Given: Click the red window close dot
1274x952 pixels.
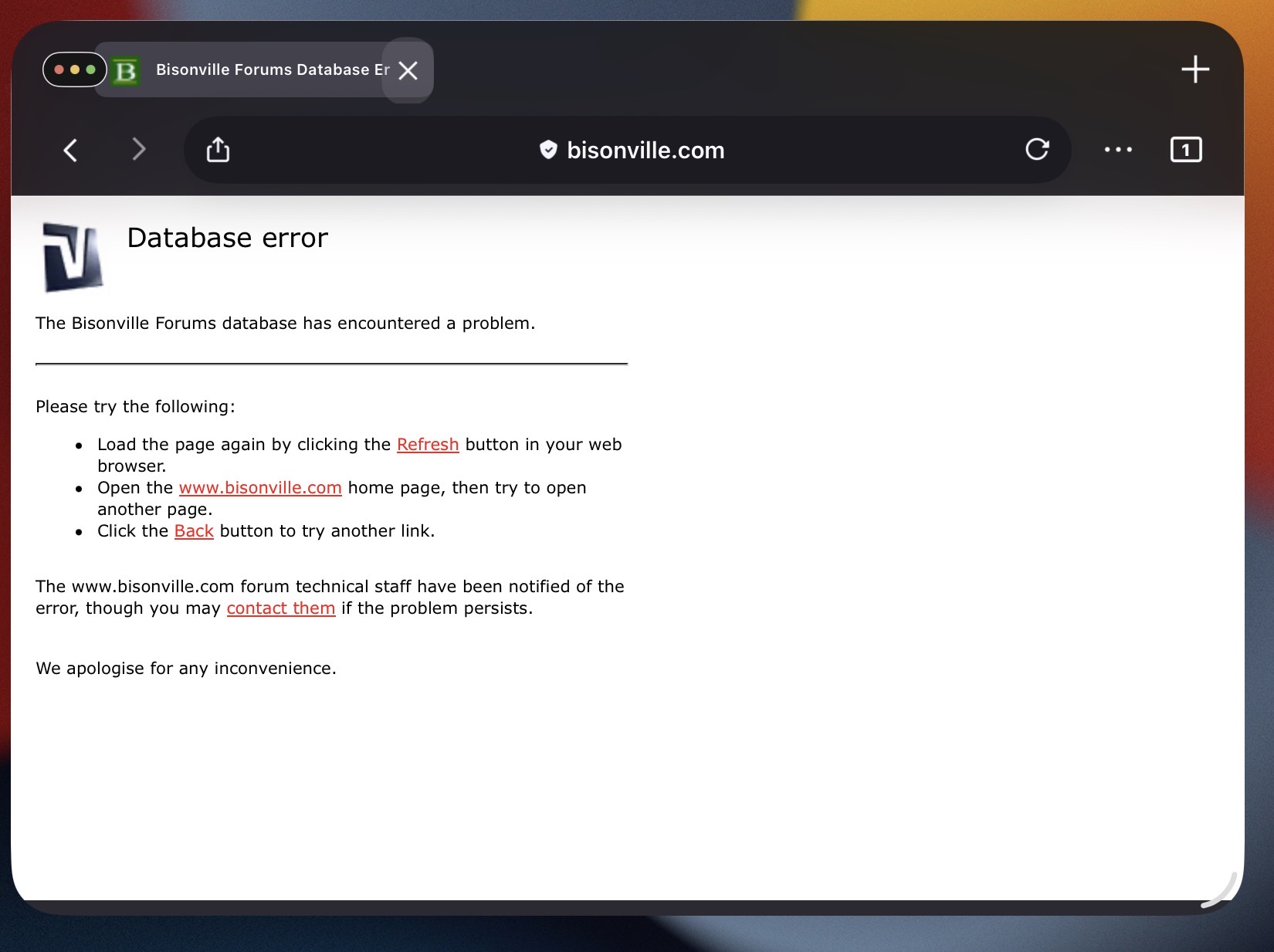Looking at the screenshot, I should (59, 69).
